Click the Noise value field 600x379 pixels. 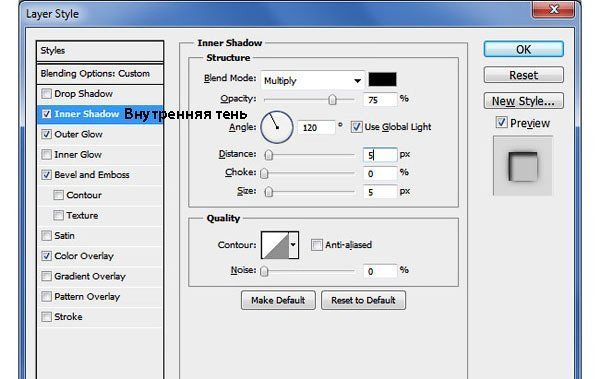click(380, 271)
